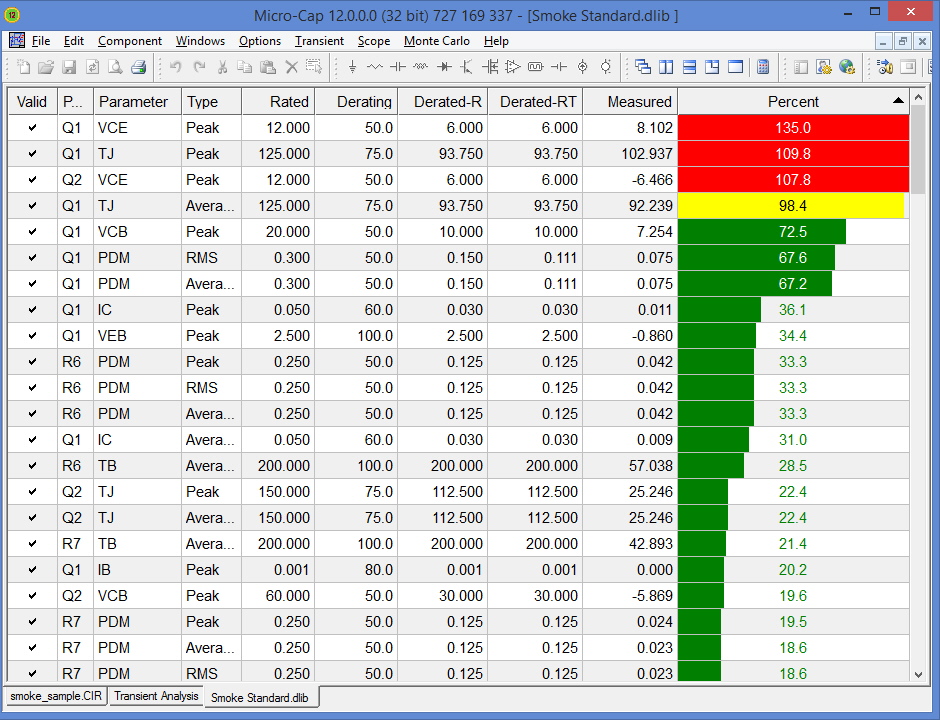Switch to the Transient Analysis tab
This screenshot has width=940, height=720.
pyautogui.click(x=156, y=696)
